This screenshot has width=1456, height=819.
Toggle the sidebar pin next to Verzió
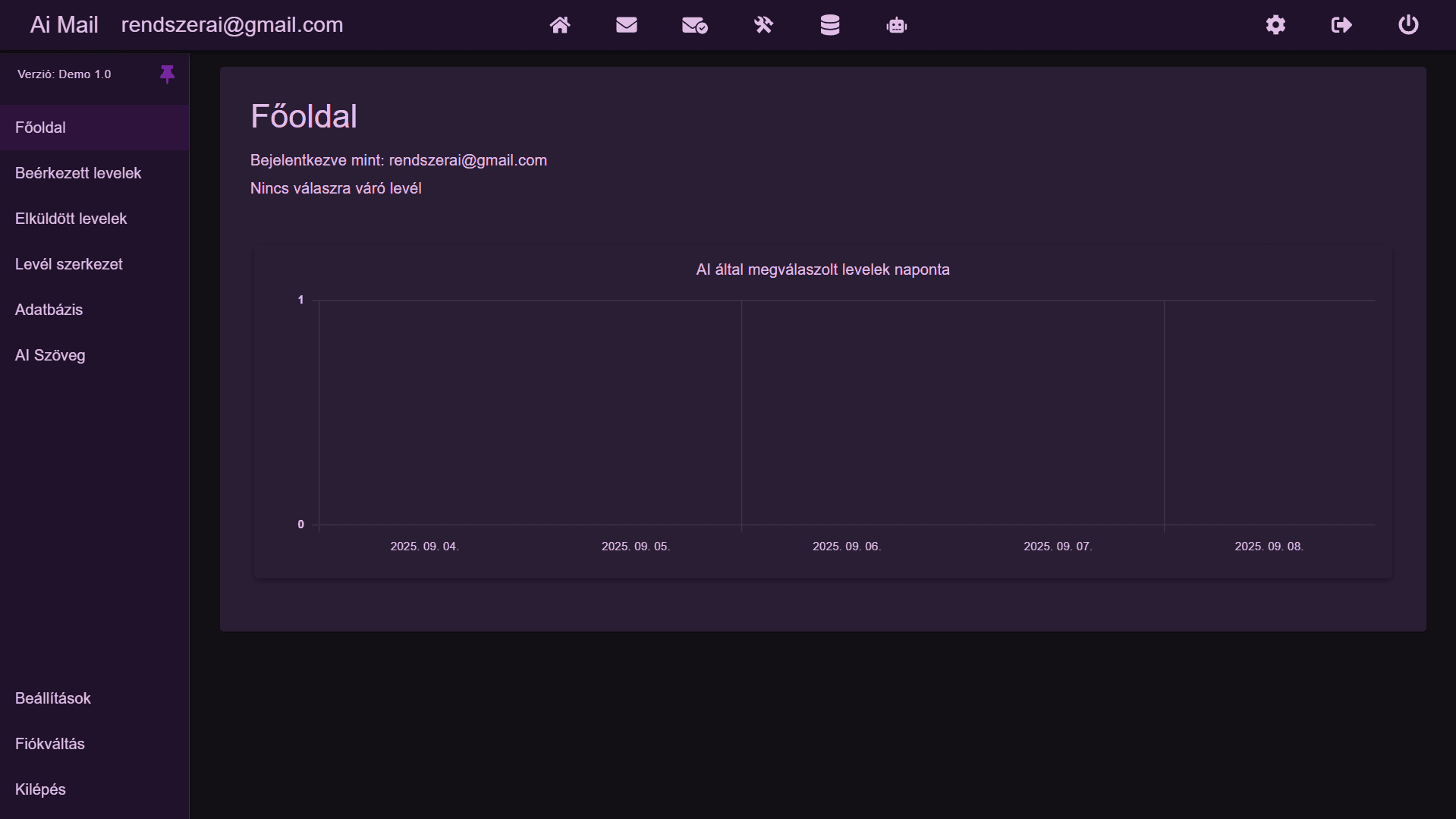click(167, 74)
